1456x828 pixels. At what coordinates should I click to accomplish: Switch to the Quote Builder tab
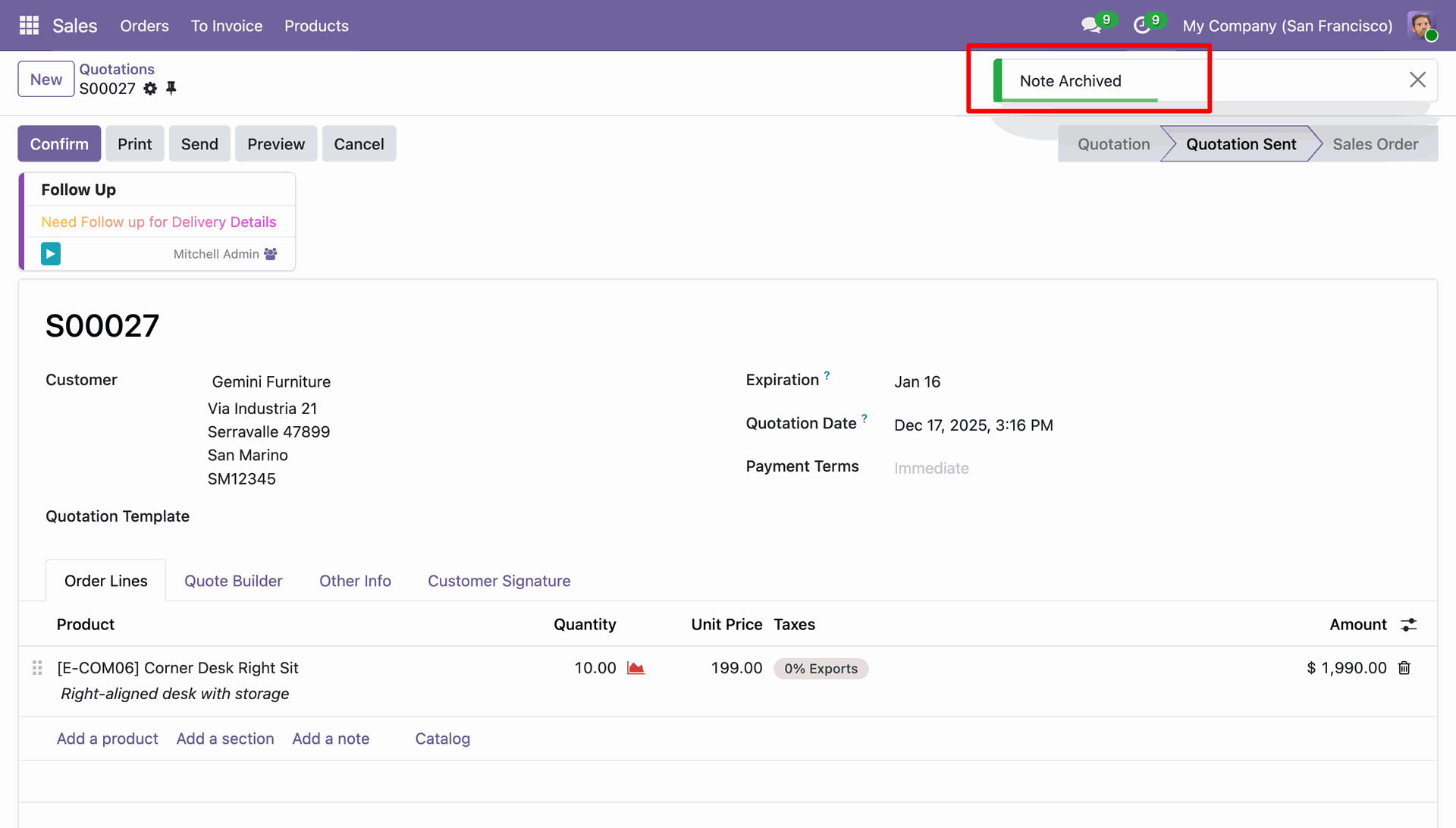click(x=233, y=581)
